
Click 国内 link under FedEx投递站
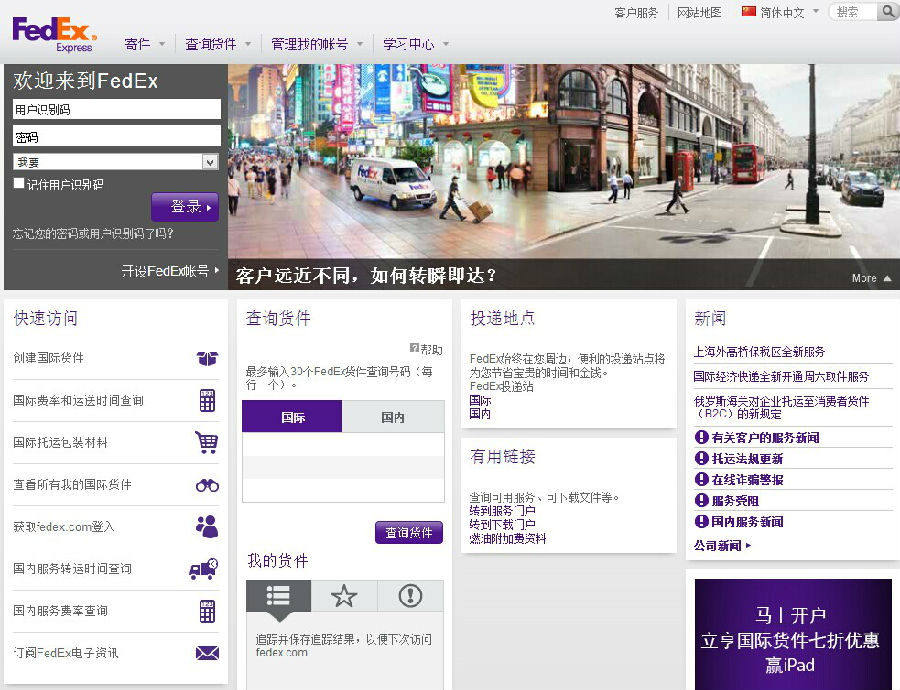point(480,413)
